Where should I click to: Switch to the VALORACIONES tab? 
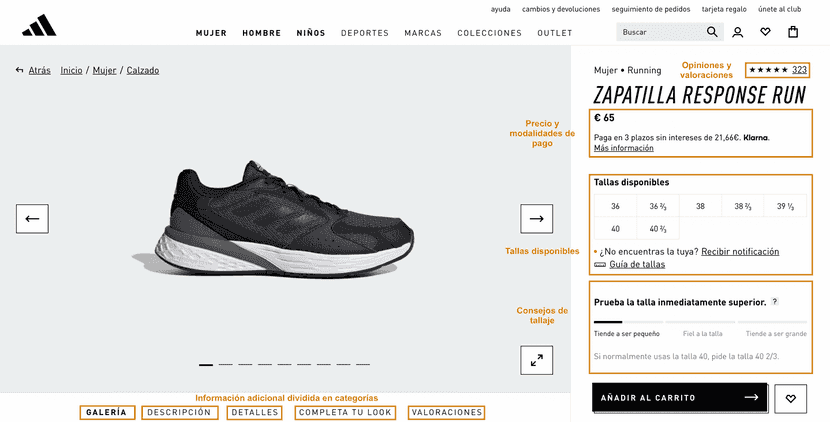click(446, 412)
